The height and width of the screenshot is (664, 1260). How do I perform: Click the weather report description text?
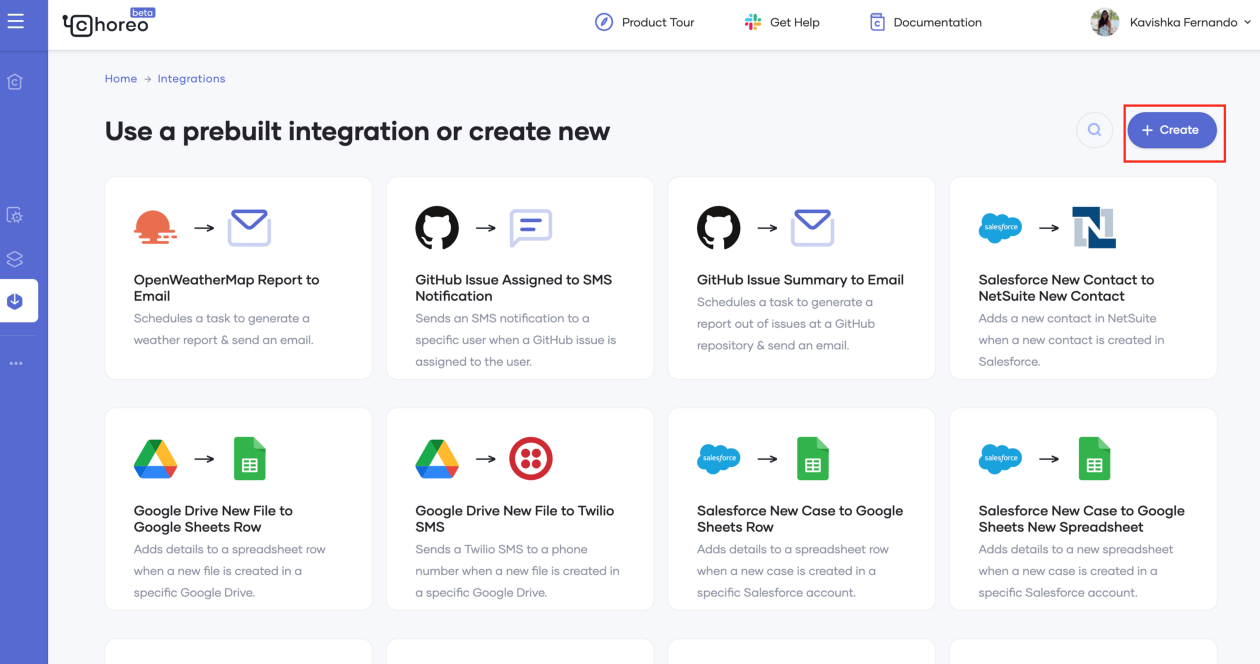click(x=224, y=329)
